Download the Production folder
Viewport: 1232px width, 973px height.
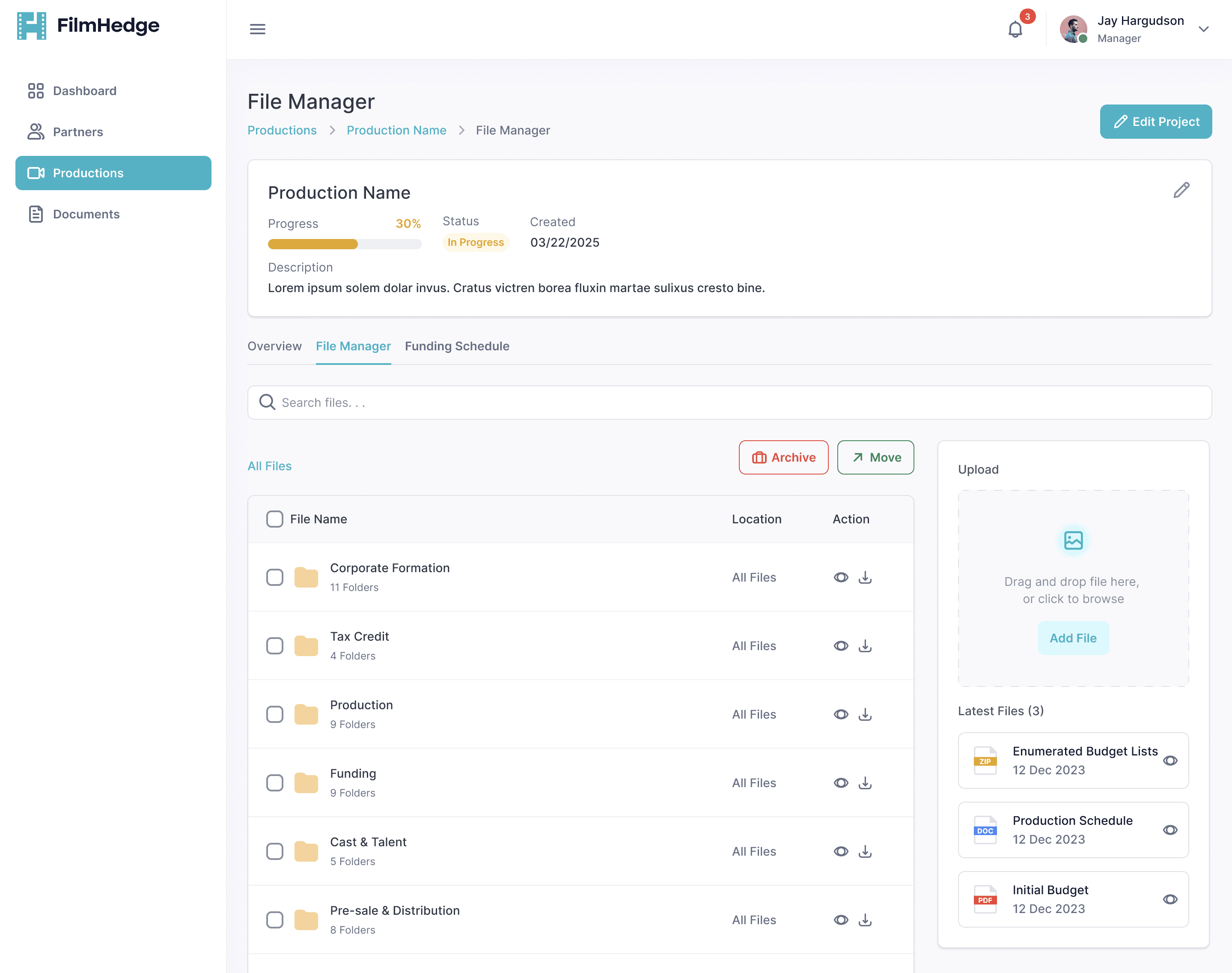click(865, 714)
